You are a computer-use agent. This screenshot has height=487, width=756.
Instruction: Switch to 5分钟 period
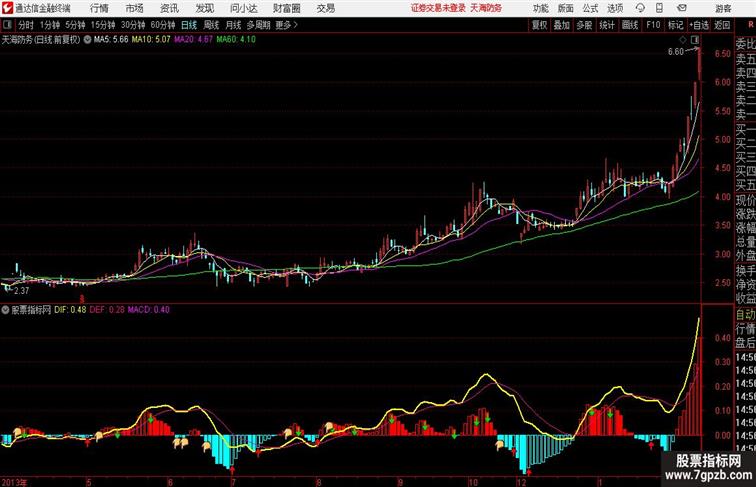pyautogui.click(x=75, y=25)
